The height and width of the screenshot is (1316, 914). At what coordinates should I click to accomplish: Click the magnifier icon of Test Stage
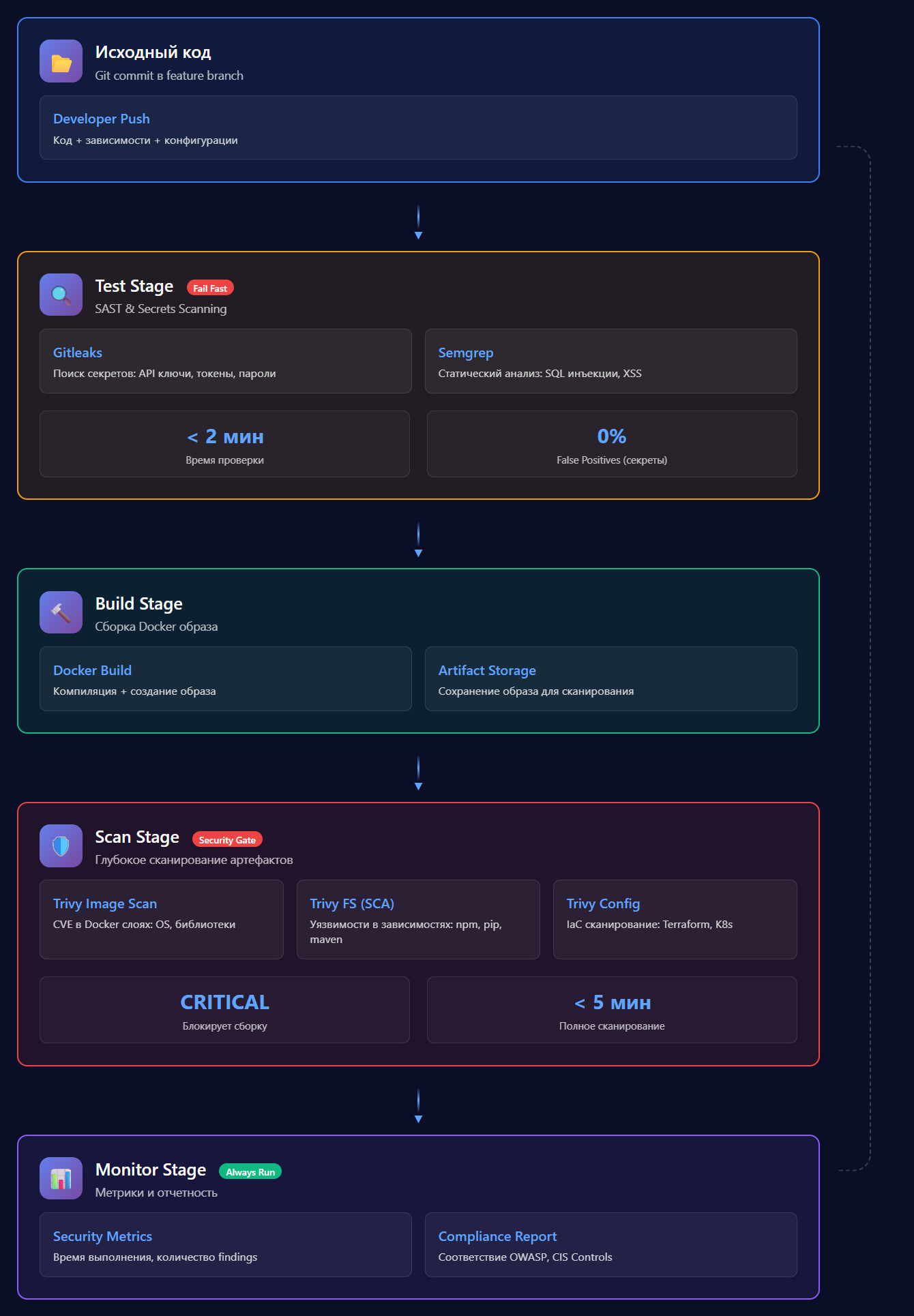pos(61,295)
